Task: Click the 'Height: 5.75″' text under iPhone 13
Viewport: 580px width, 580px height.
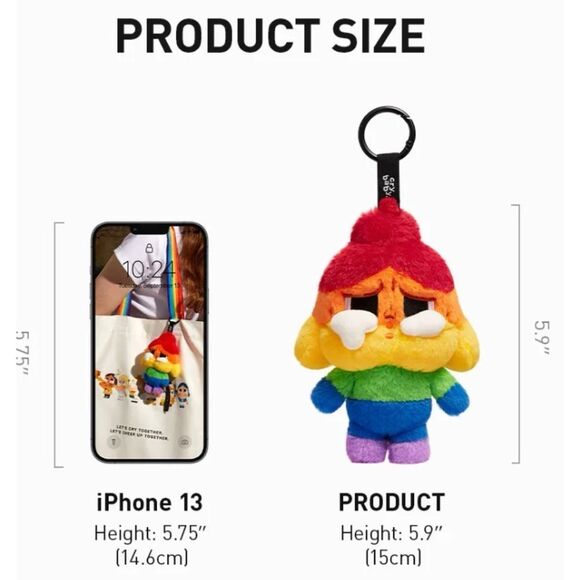Action: pos(150,533)
